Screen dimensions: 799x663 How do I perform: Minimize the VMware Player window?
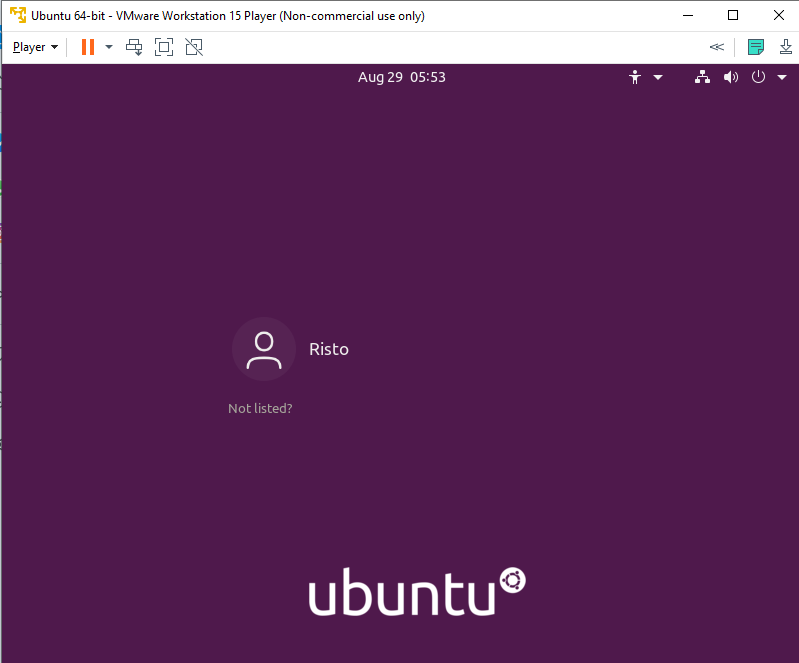(x=688, y=15)
